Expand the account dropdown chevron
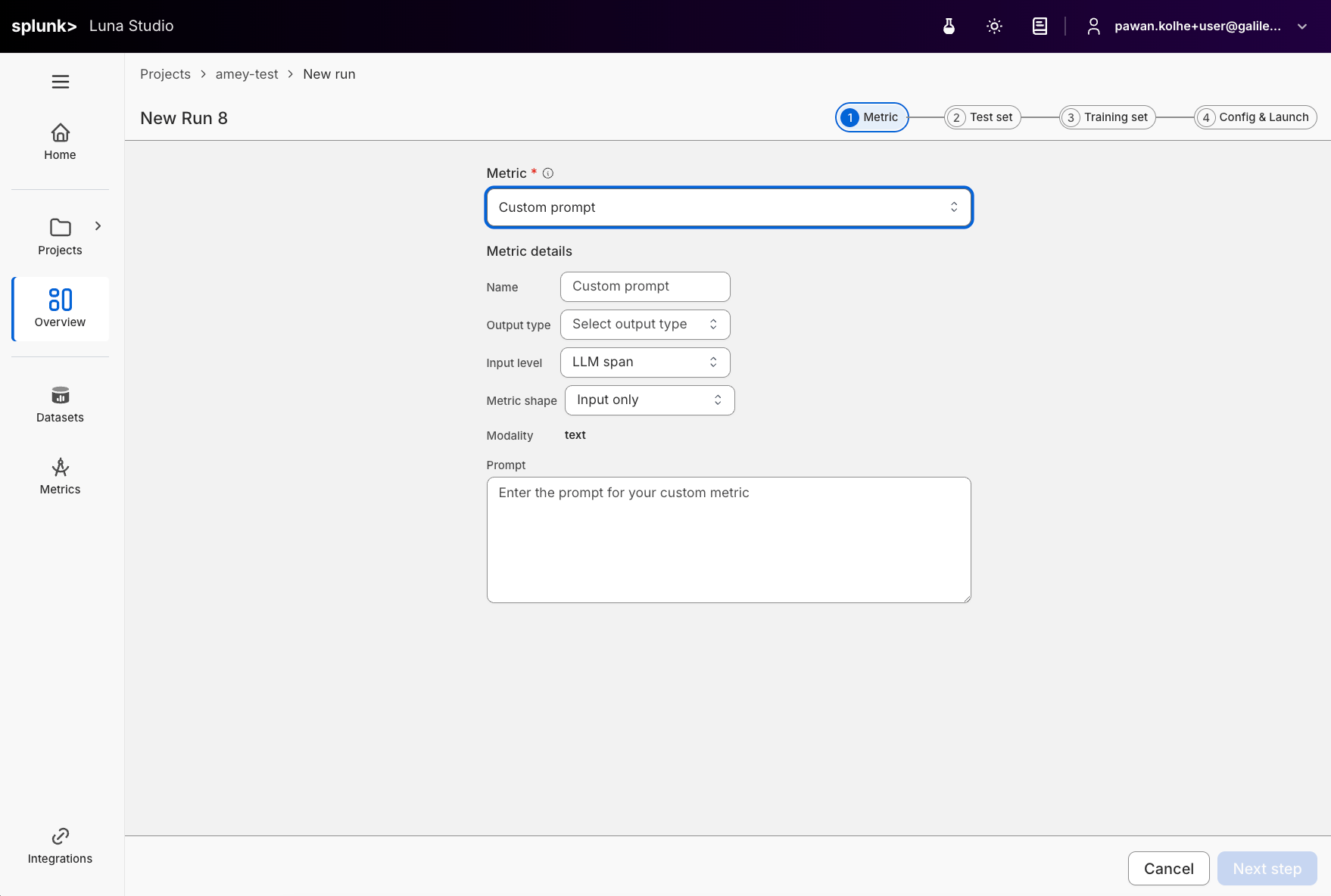Viewport: 1331px width, 896px height. tap(1302, 26)
